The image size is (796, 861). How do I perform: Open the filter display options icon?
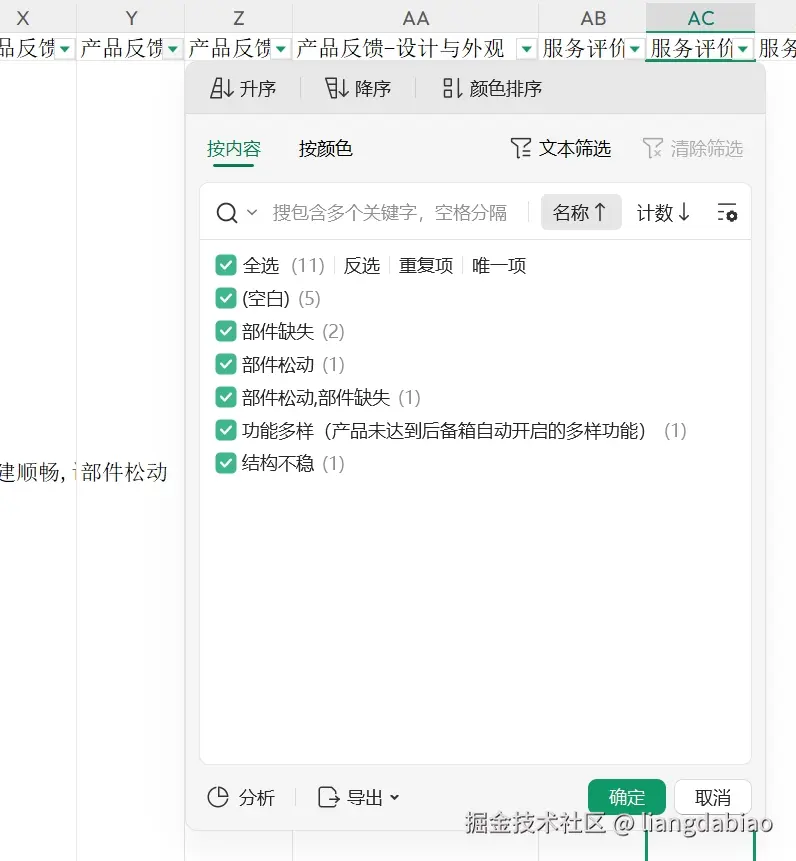coord(727,212)
